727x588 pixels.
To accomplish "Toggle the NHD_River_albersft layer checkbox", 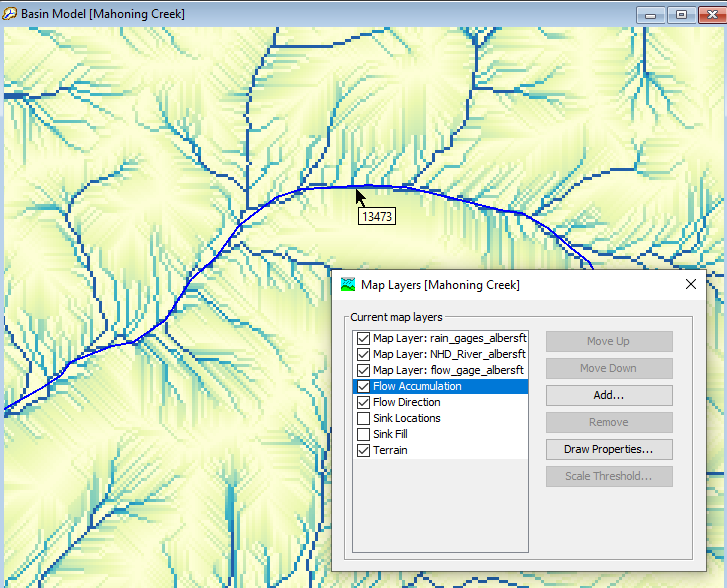I will 364,354.
